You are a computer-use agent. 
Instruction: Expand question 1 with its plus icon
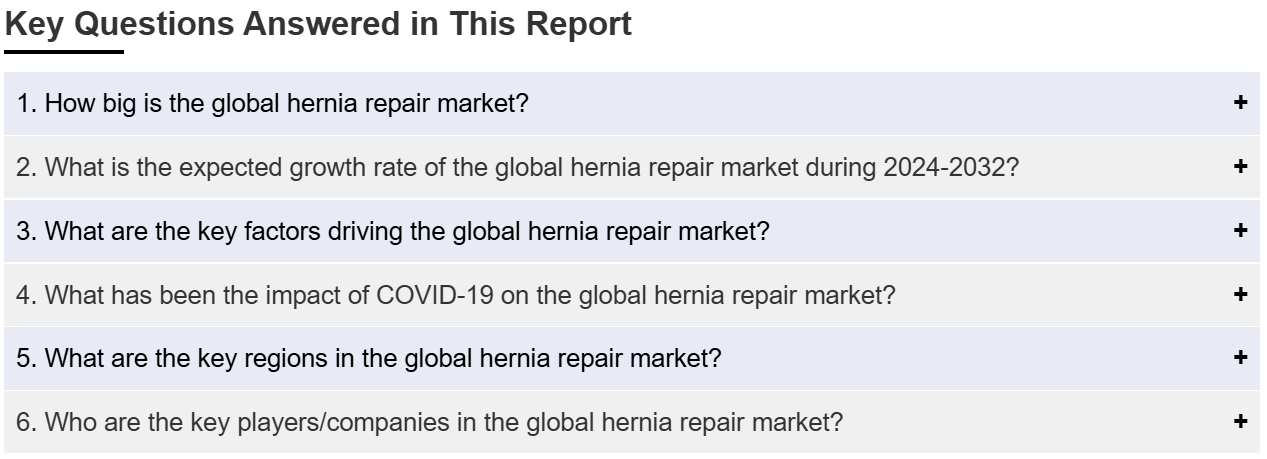point(1241,103)
